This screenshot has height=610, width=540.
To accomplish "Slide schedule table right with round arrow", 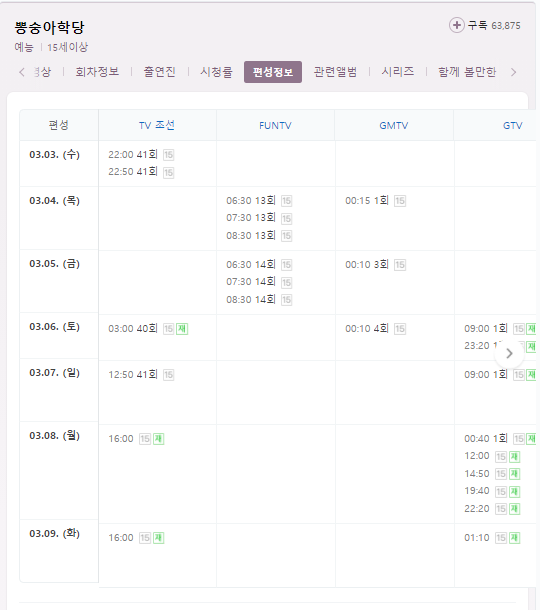I will pyautogui.click(x=509, y=353).
